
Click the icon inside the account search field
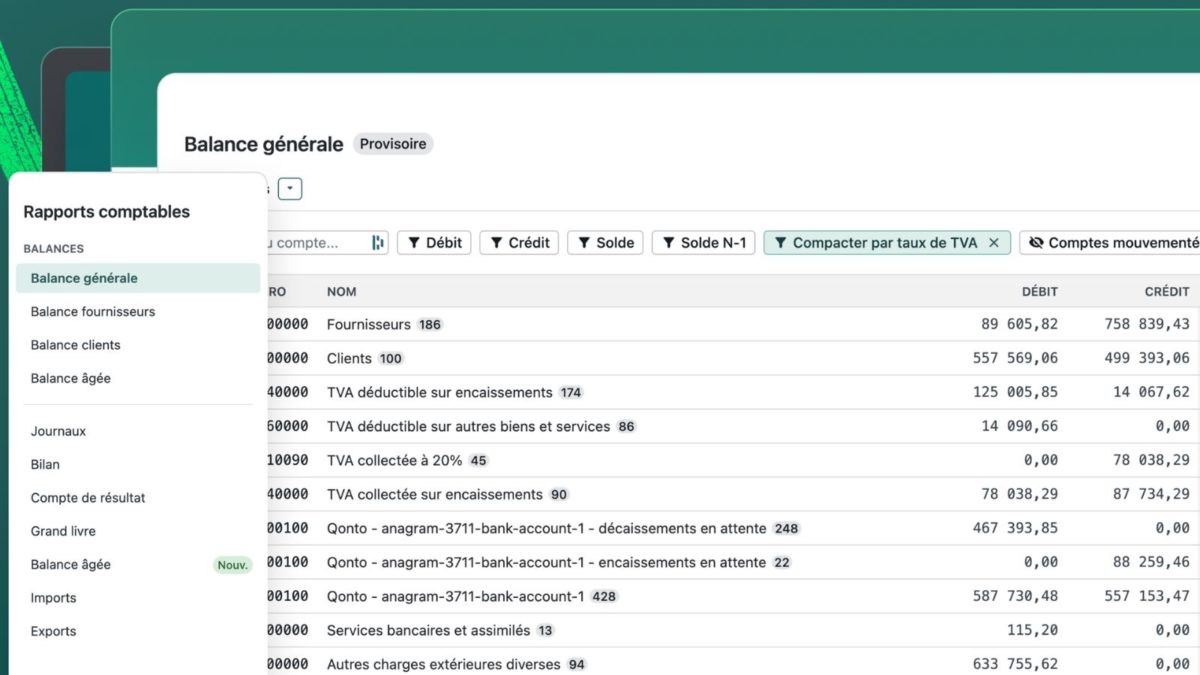[x=378, y=243]
